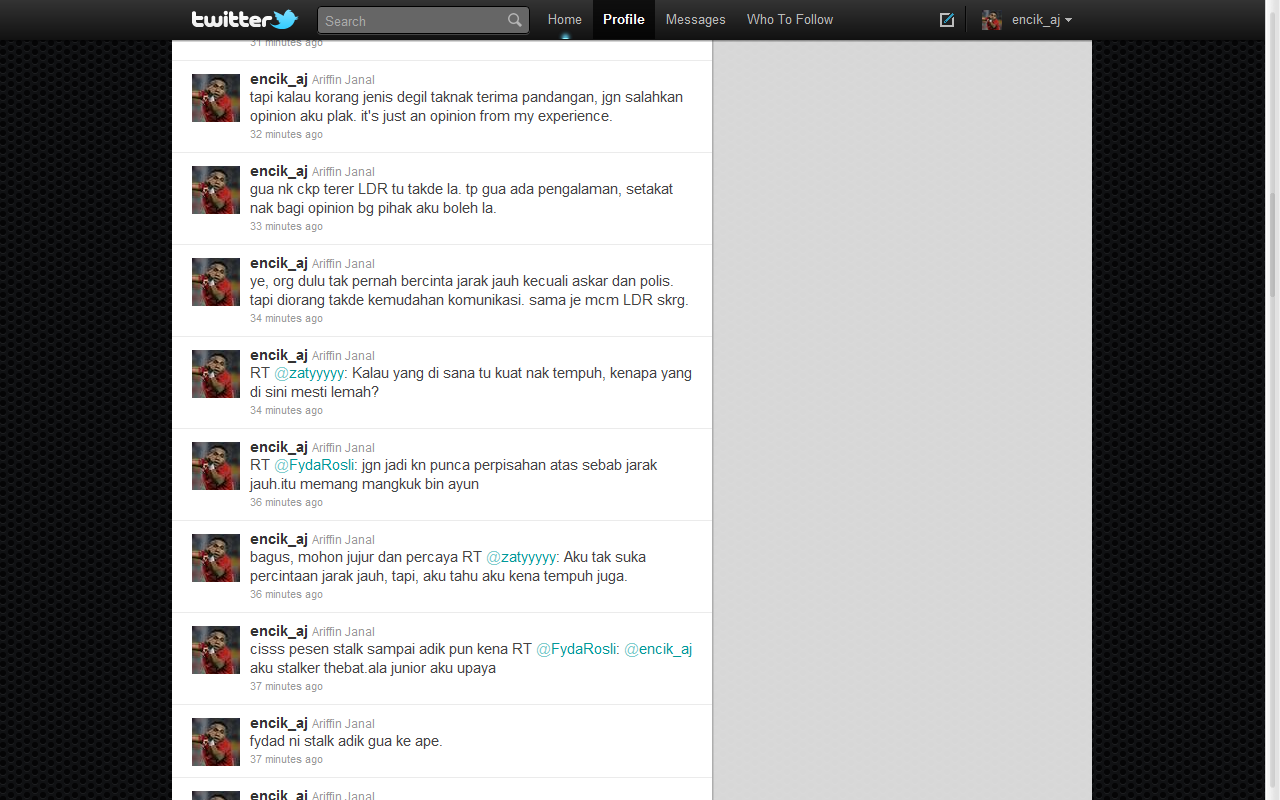Click encik_aj username on 'ye, org dulu' tweet
This screenshot has width=1280, height=800.
[278, 263]
